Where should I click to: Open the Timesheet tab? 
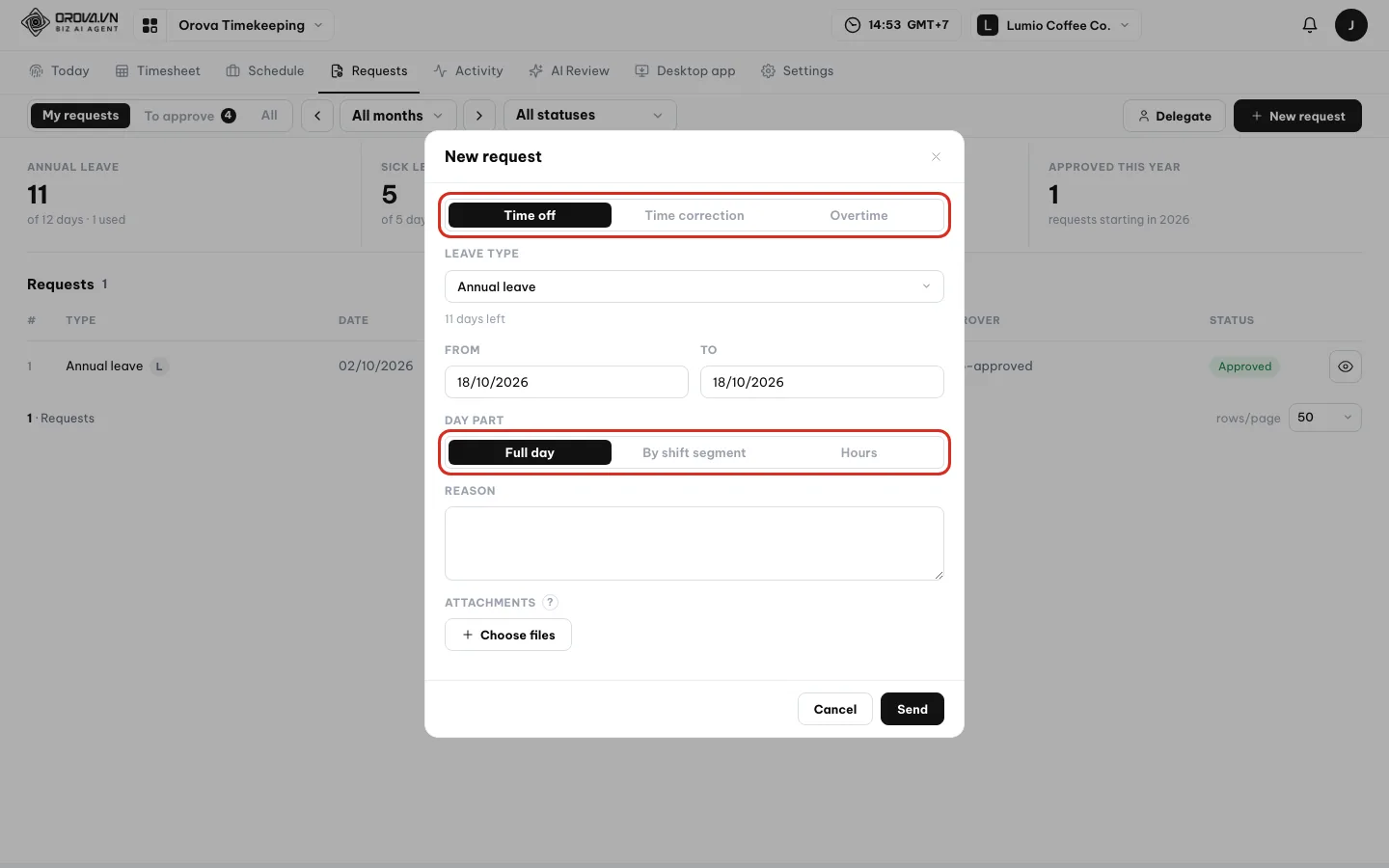pos(158,71)
